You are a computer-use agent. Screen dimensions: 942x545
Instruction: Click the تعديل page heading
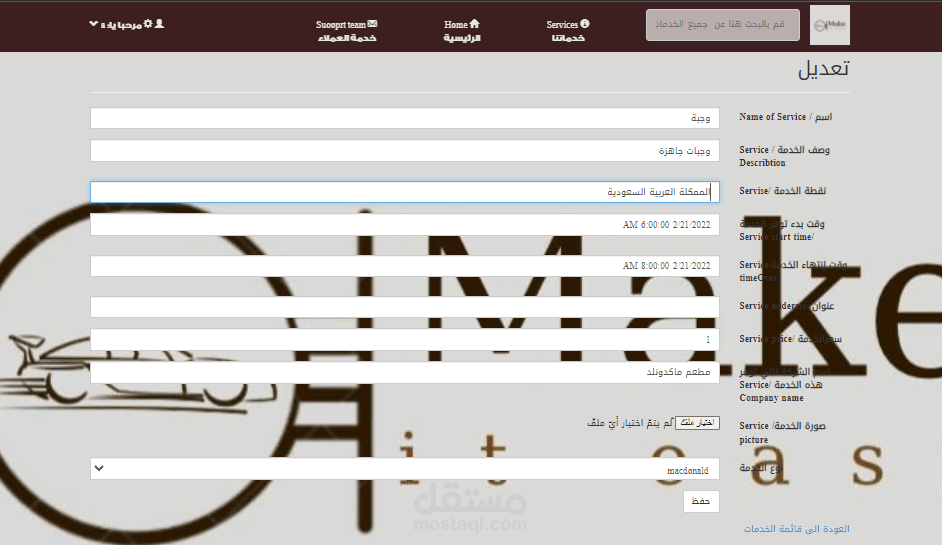[x=823, y=69]
